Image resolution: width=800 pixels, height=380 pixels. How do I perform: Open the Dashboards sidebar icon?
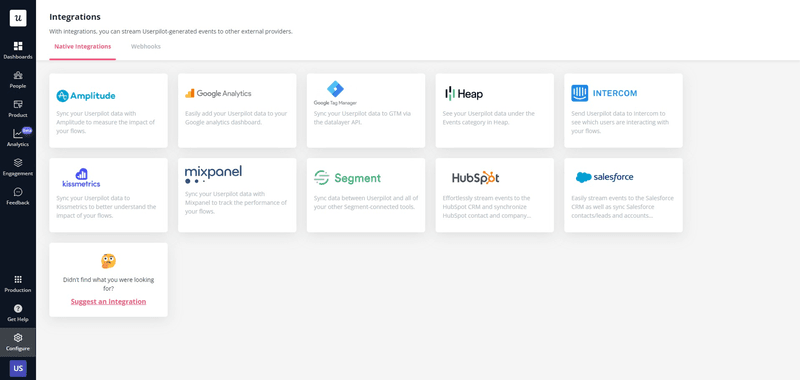[18, 46]
